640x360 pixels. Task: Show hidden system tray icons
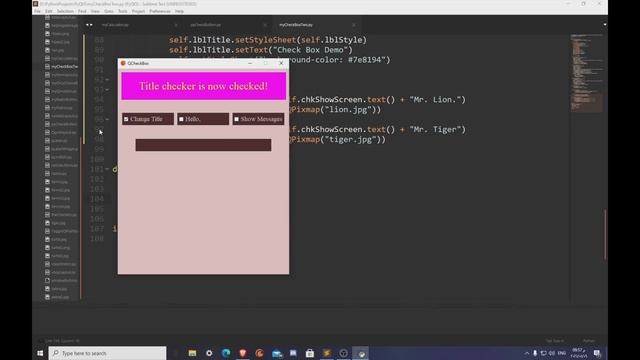click(x=527, y=353)
